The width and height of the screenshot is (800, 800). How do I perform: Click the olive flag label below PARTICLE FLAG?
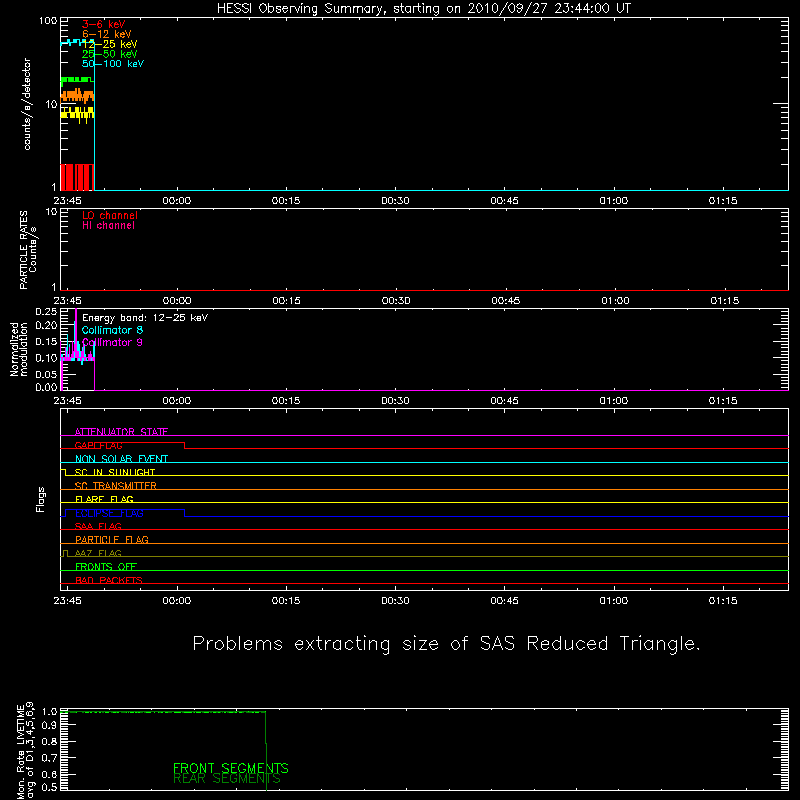[98, 553]
